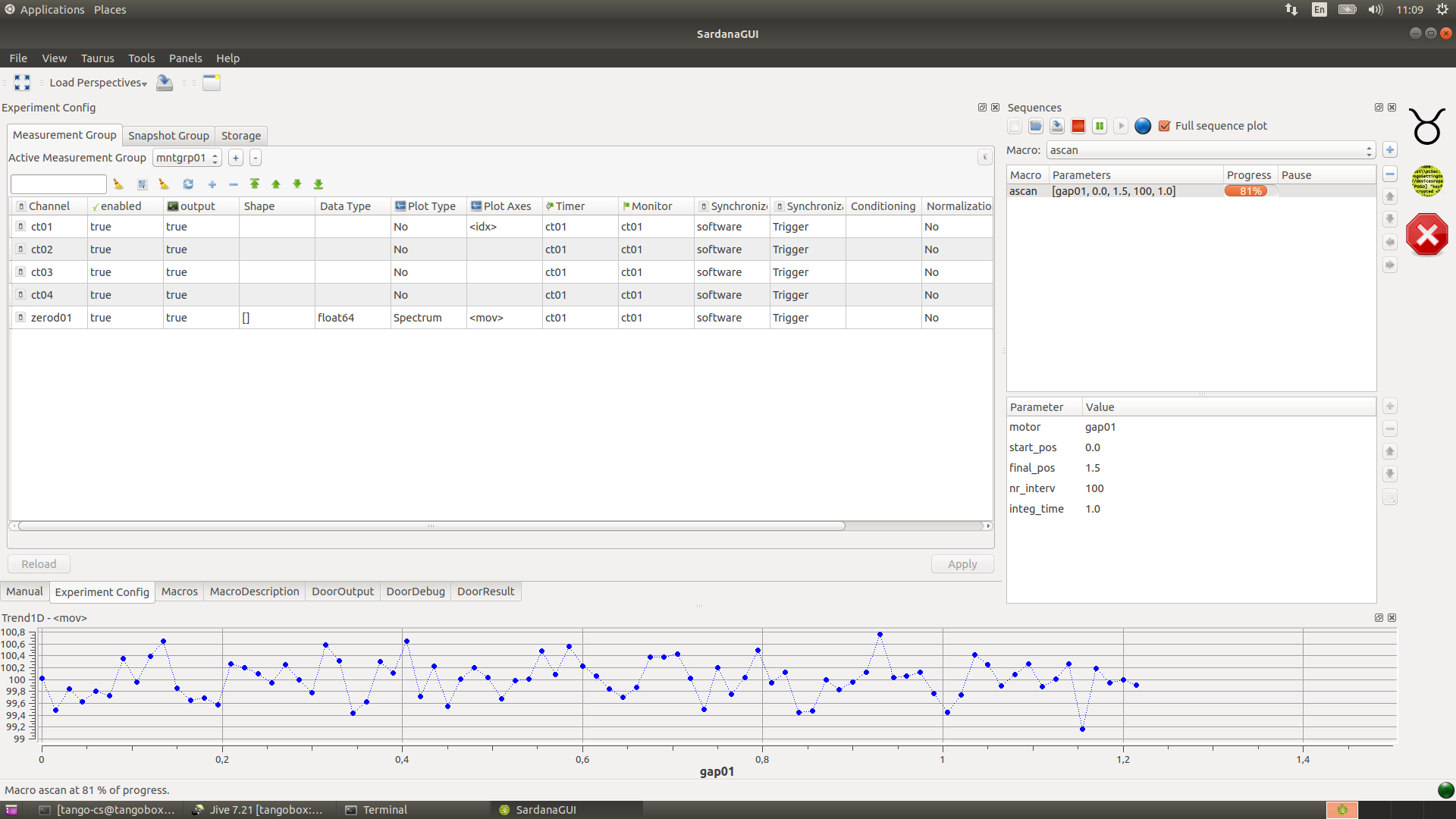Click the refresh icon in channel toolbar
1456x819 pixels.
188,184
